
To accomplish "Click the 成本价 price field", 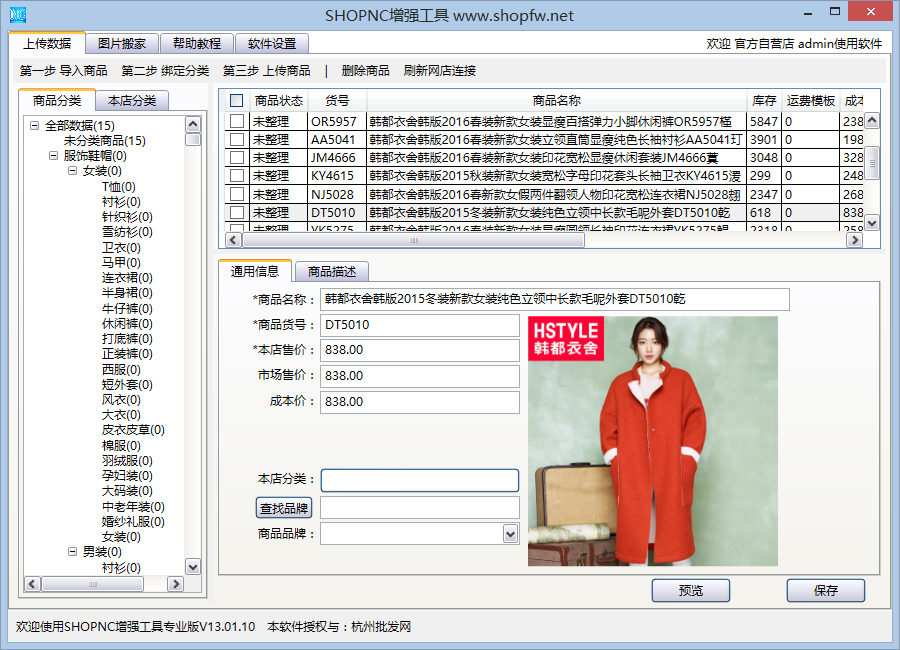I will [420, 402].
